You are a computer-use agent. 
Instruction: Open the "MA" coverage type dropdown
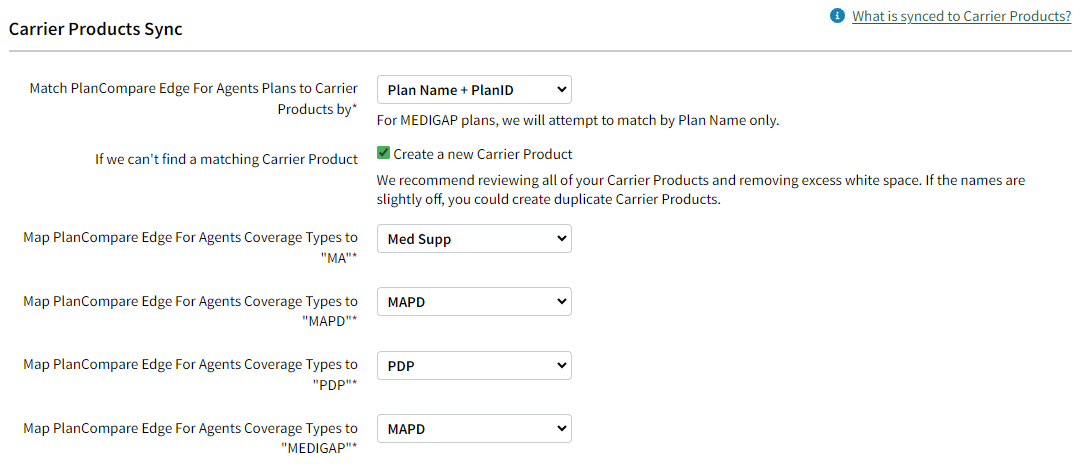[x=474, y=239]
